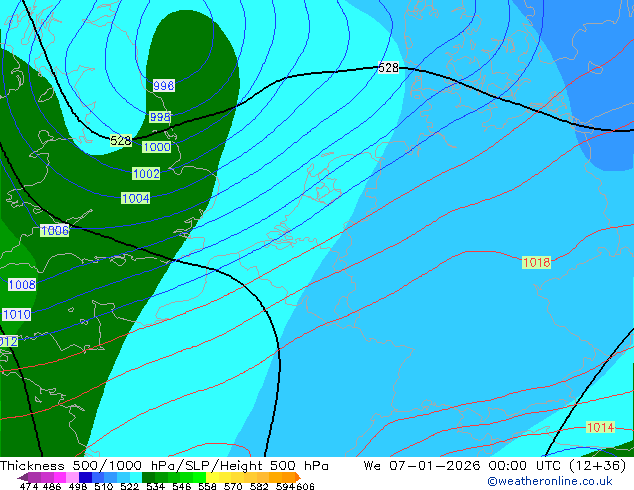
Task: Pick the light pink legend swatch
Action: tap(72, 477)
